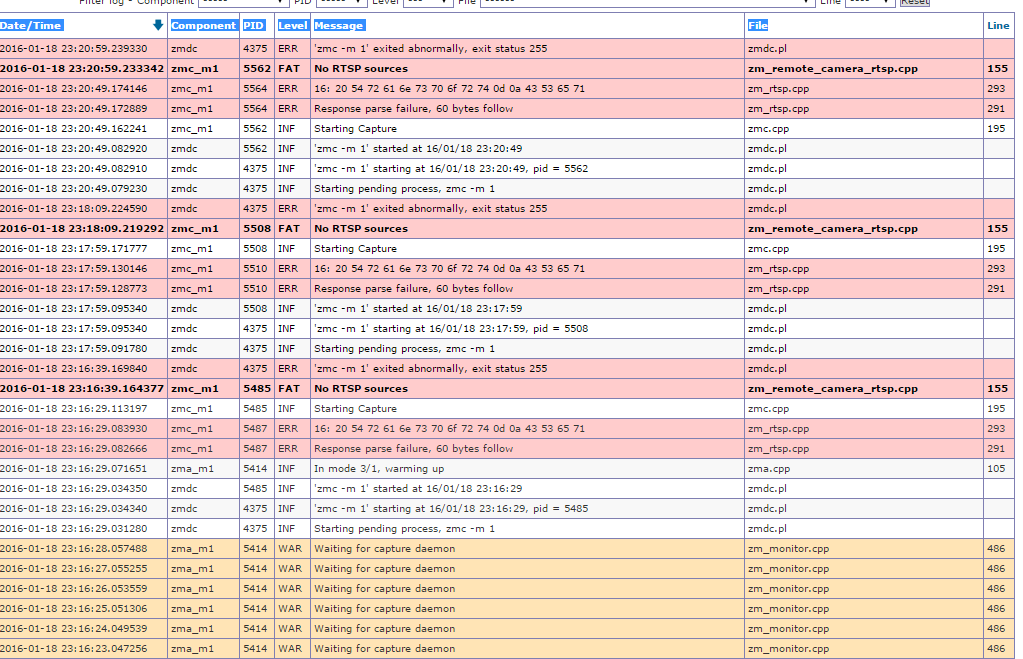This screenshot has height=659, width=1023.
Task: Toggle the Date/Time sort direction arrow
Action: click(157, 25)
